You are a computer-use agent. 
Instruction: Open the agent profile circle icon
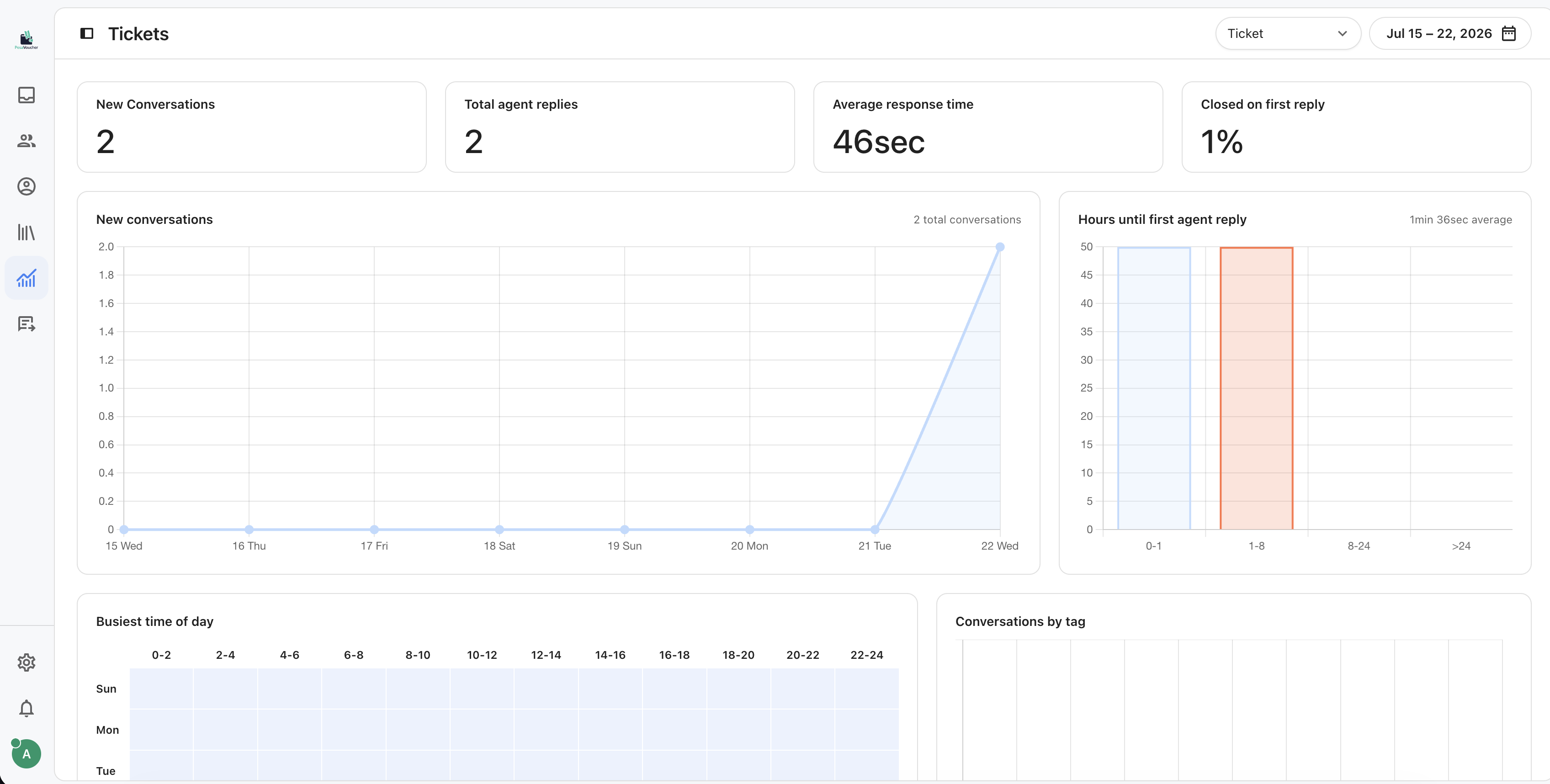tap(27, 186)
